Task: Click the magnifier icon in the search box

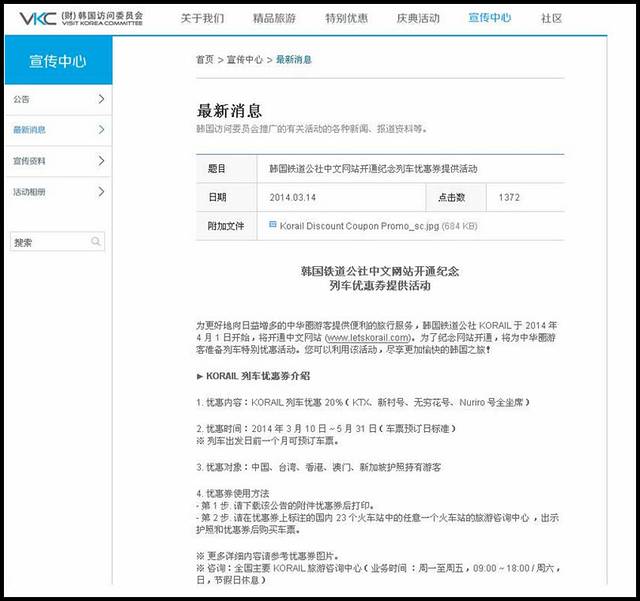Action: point(96,242)
